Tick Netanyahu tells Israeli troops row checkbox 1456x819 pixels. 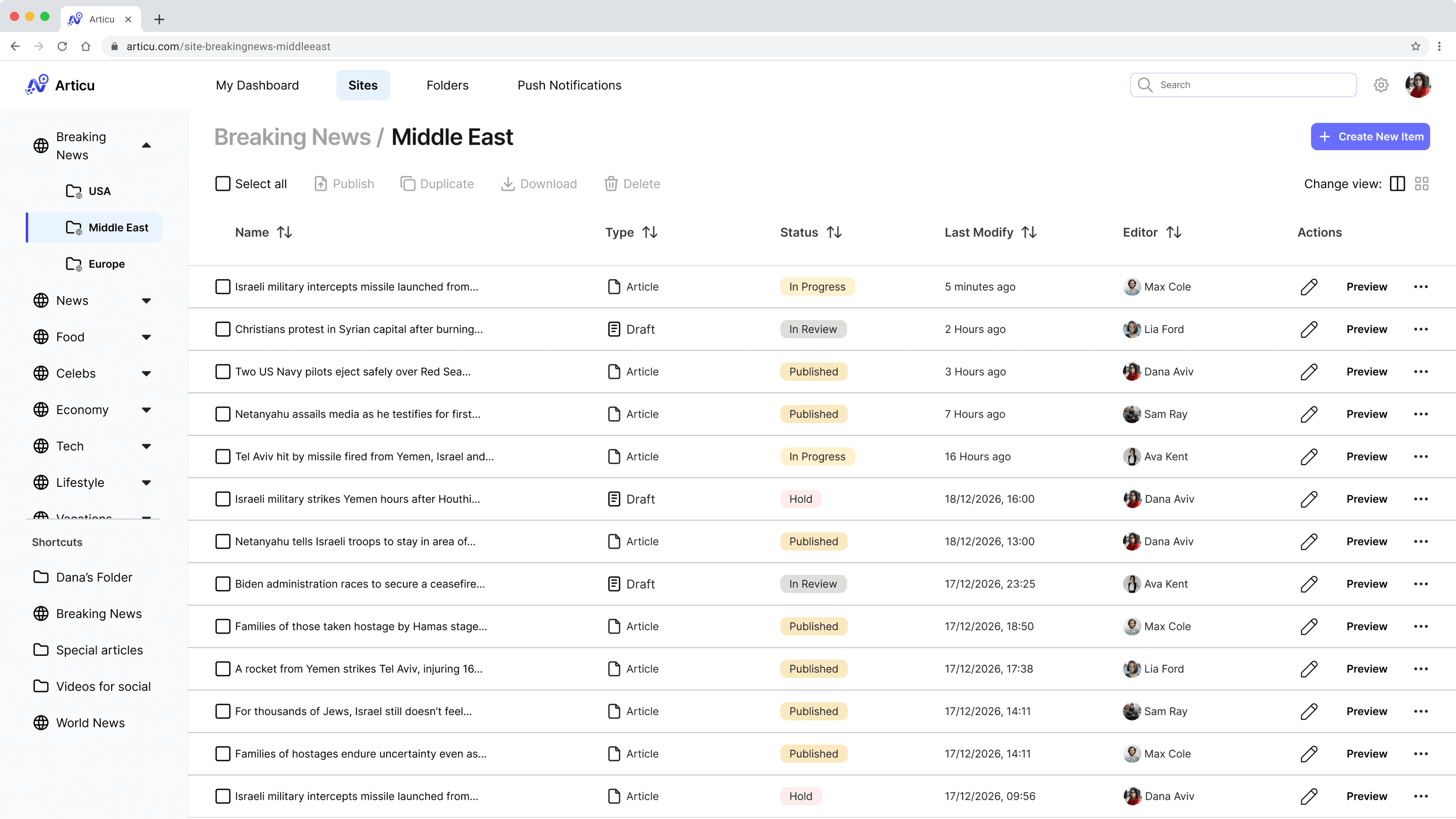point(222,541)
